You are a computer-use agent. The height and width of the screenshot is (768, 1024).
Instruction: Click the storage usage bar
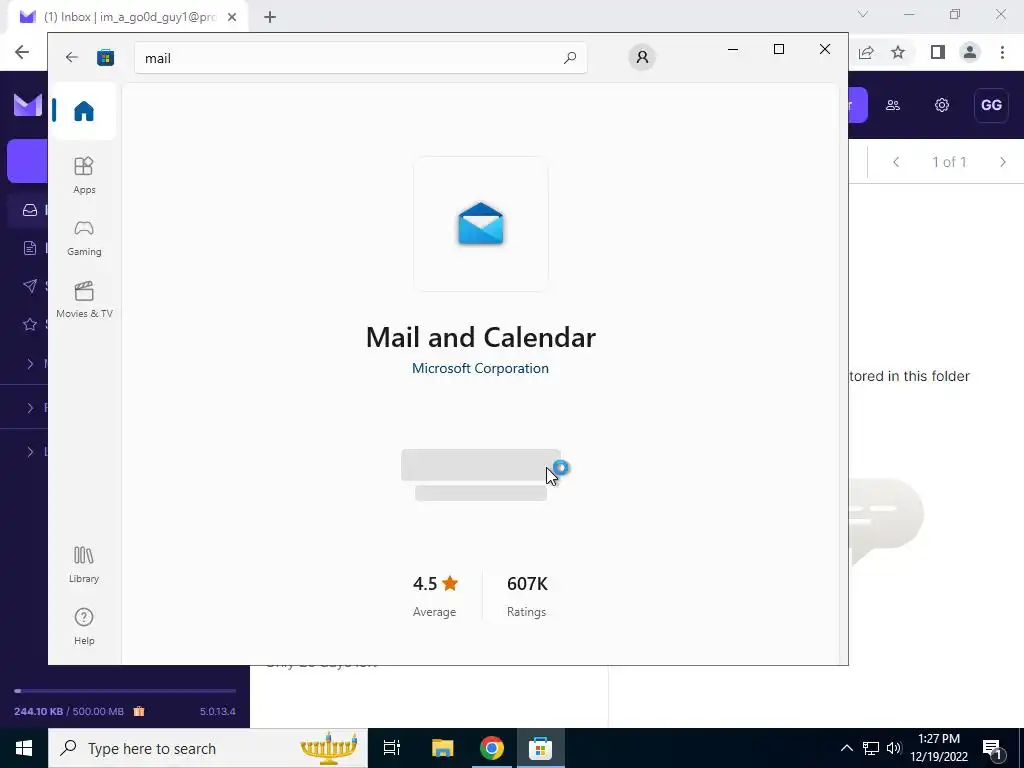125,690
